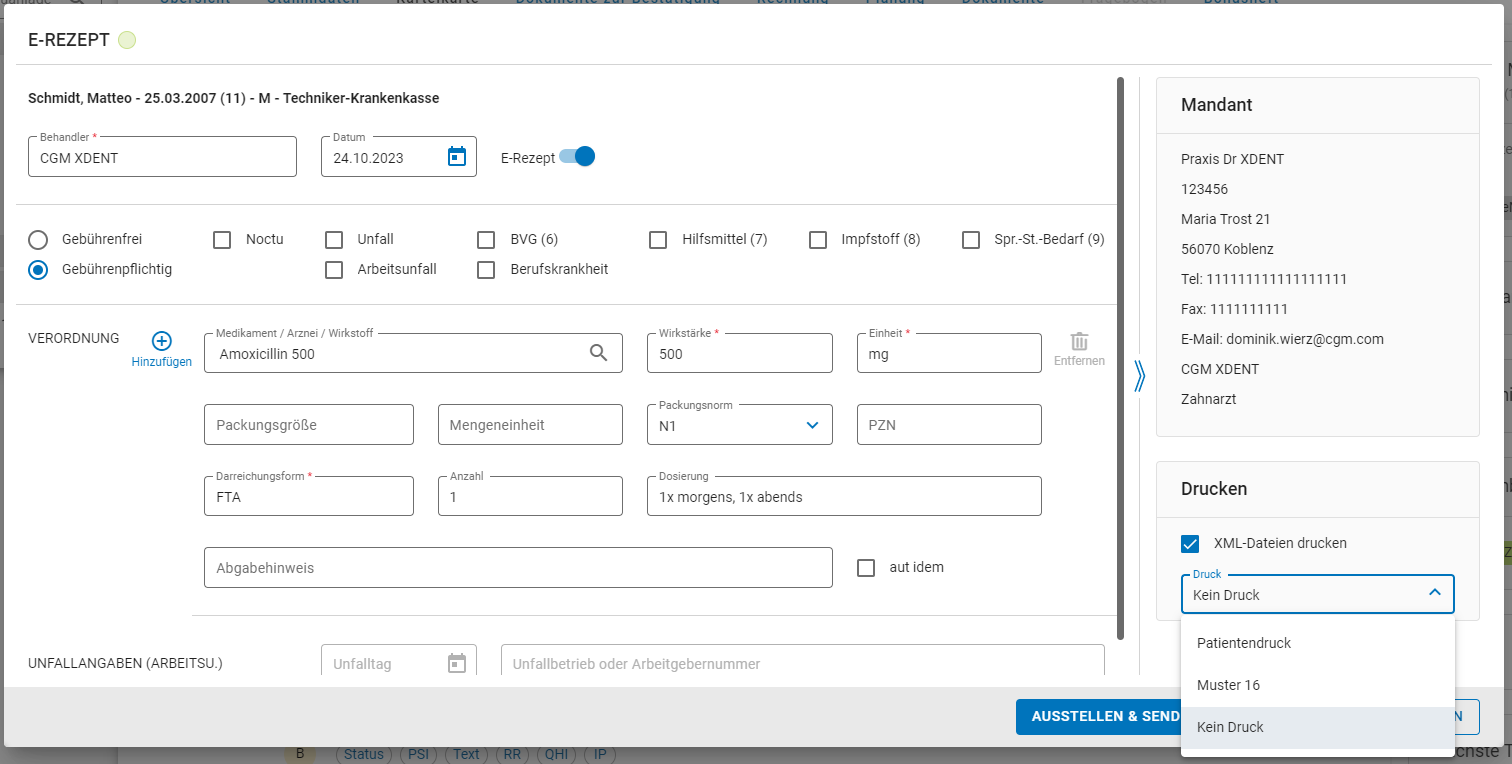Viewport: 1512px width, 764px height.
Task: Expand the Packungsnorm N1 dropdown
Action: (x=740, y=424)
